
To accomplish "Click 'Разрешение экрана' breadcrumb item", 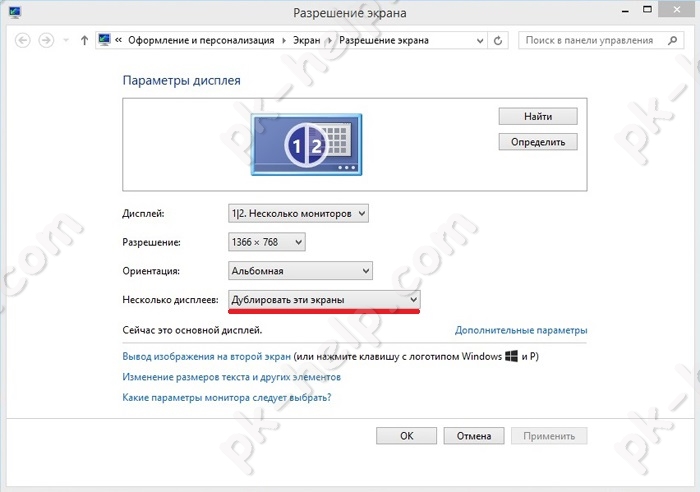I will [384, 41].
